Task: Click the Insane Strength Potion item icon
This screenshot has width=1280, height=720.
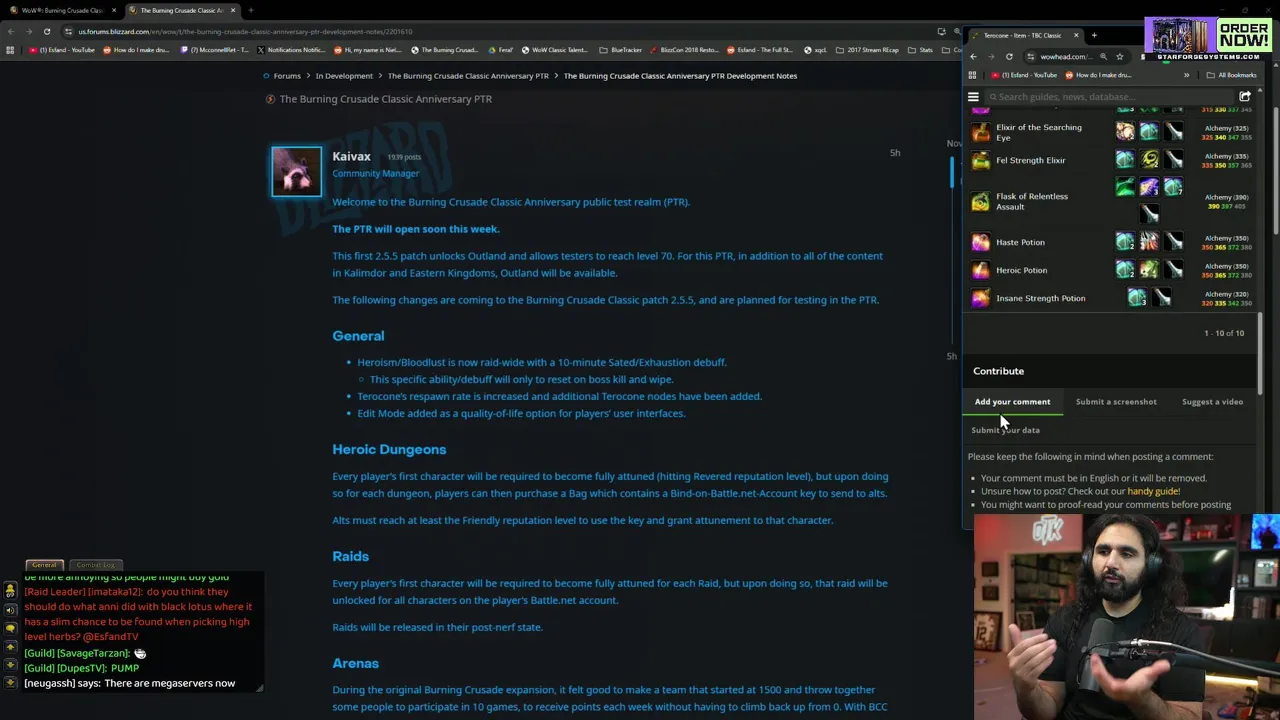Action: point(980,298)
